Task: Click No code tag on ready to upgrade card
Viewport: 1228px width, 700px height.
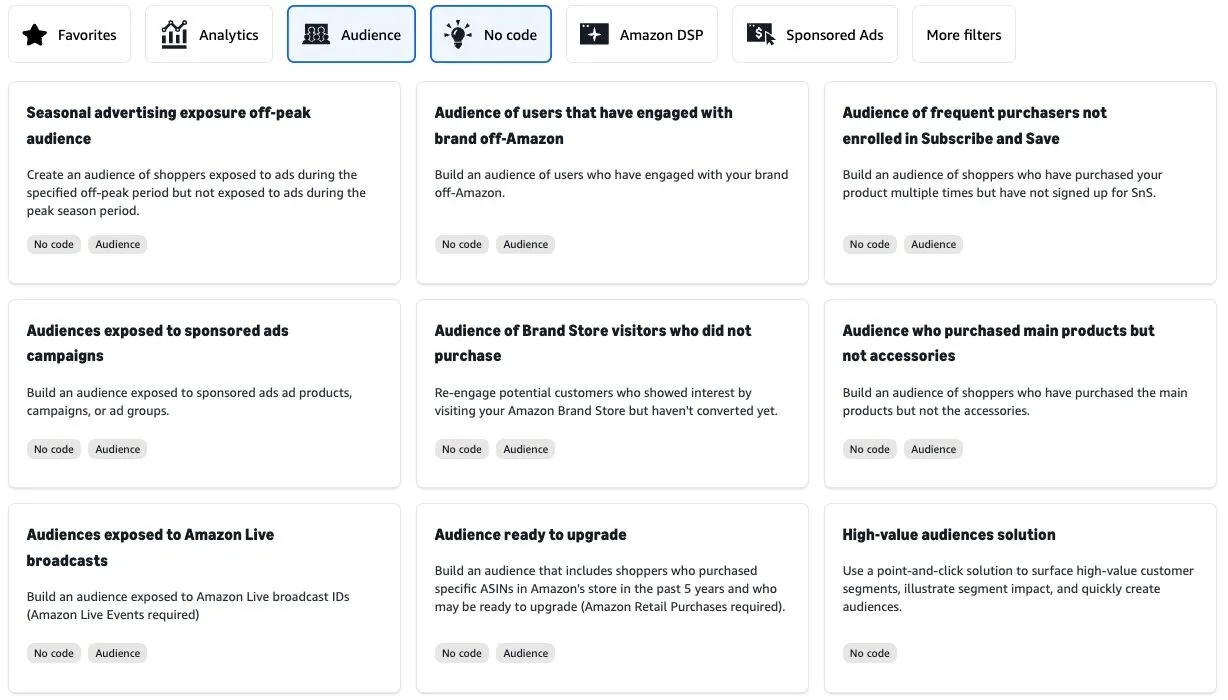Action: click(x=462, y=653)
